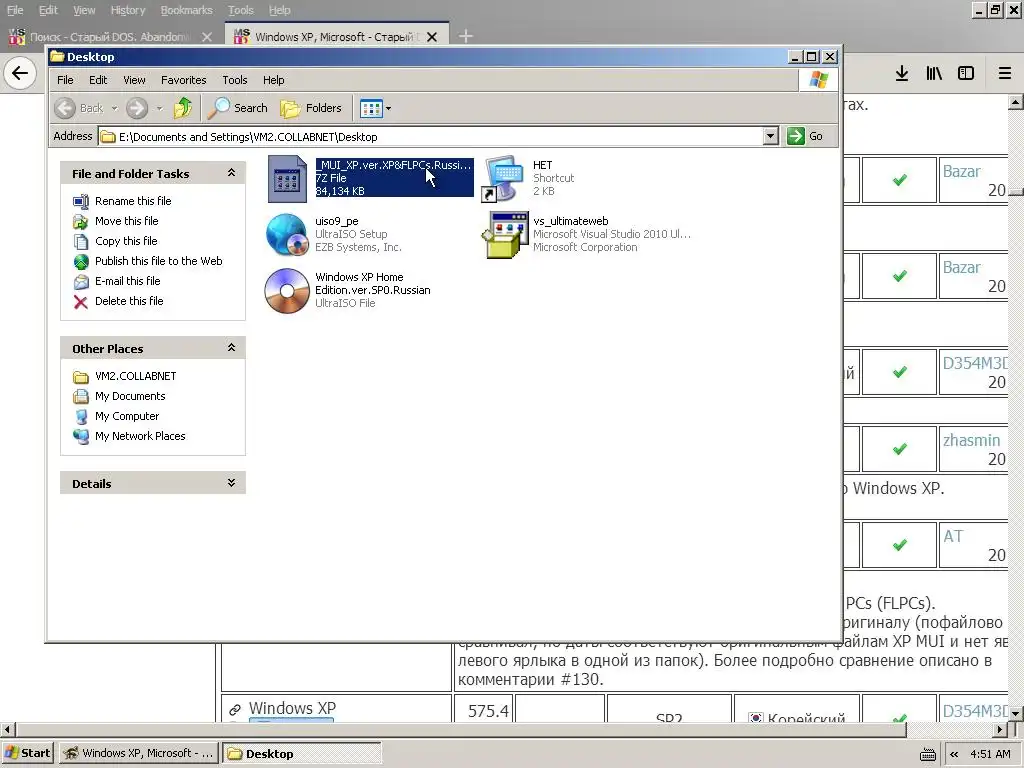1024x768 pixels.
Task: Select the MUI_XP 7Z file icon
Action: (x=287, y=179)
